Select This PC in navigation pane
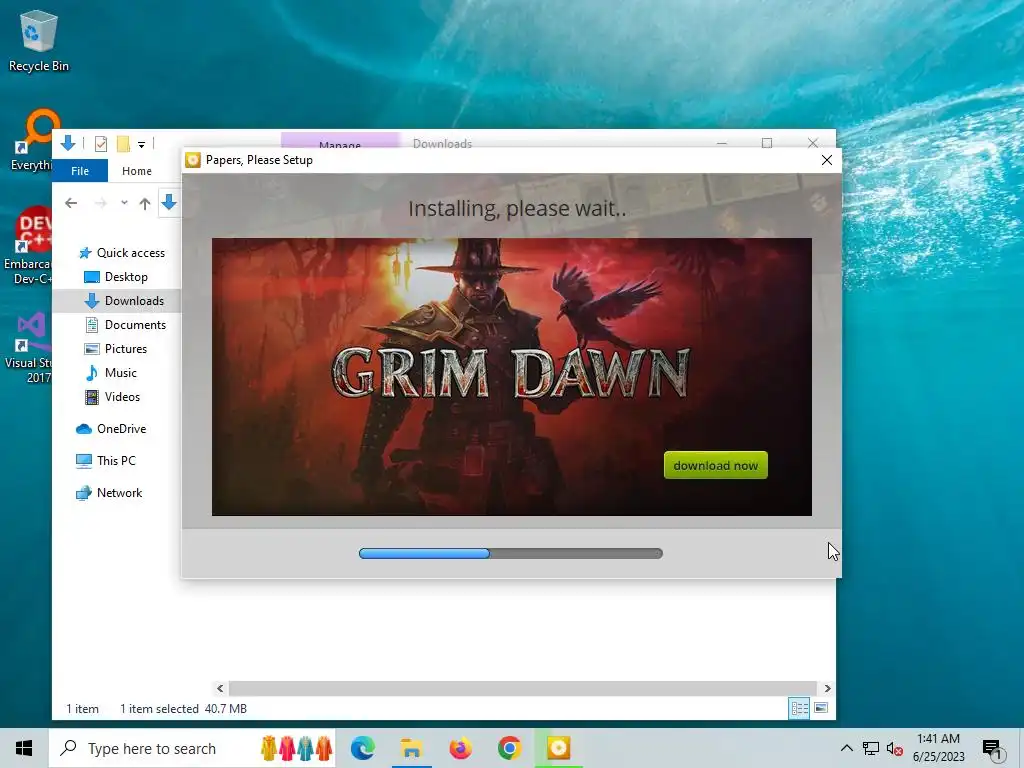This screenshot has height=768, width=1024. (116, 461)
